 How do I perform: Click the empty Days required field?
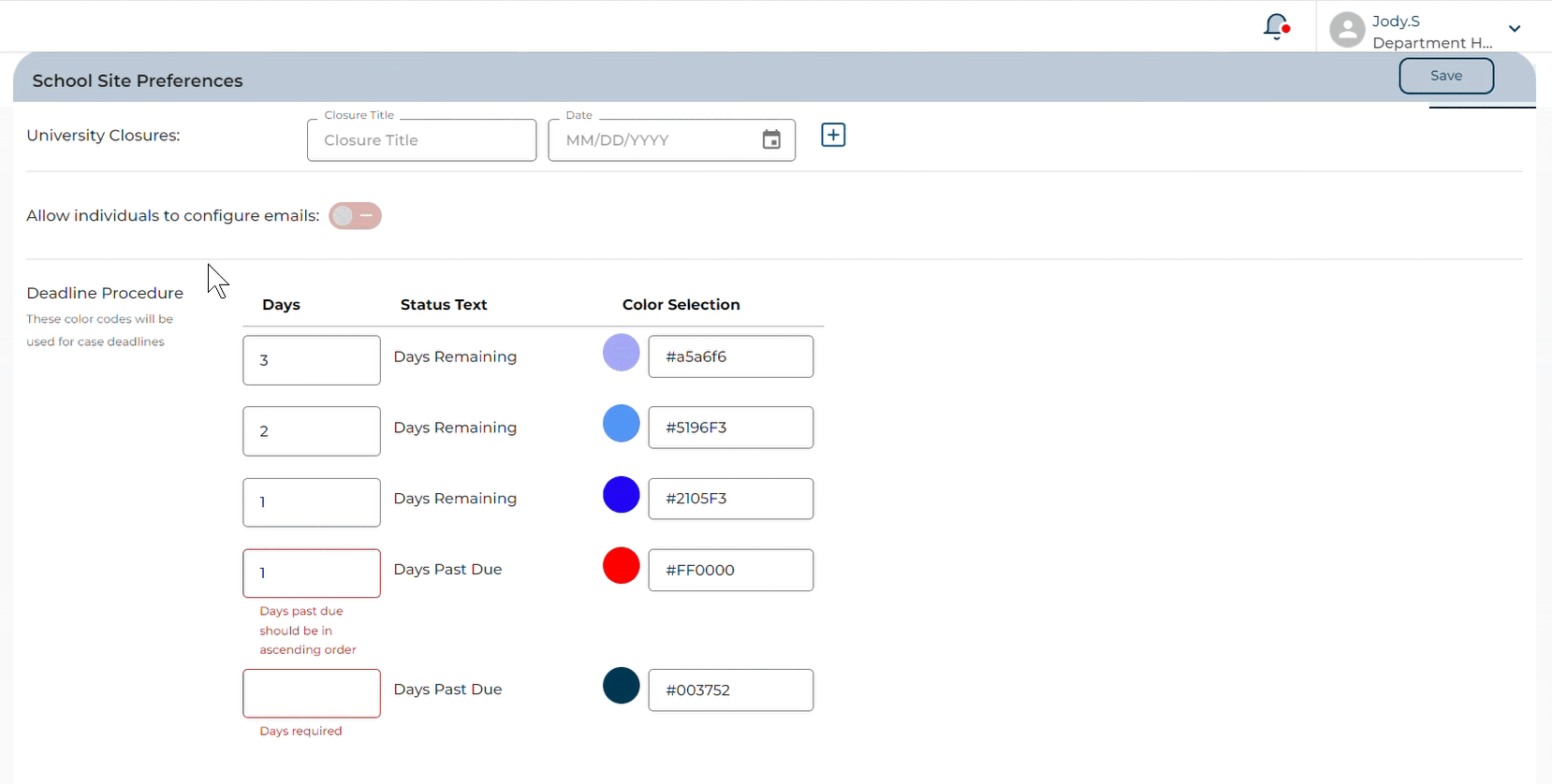312,693
